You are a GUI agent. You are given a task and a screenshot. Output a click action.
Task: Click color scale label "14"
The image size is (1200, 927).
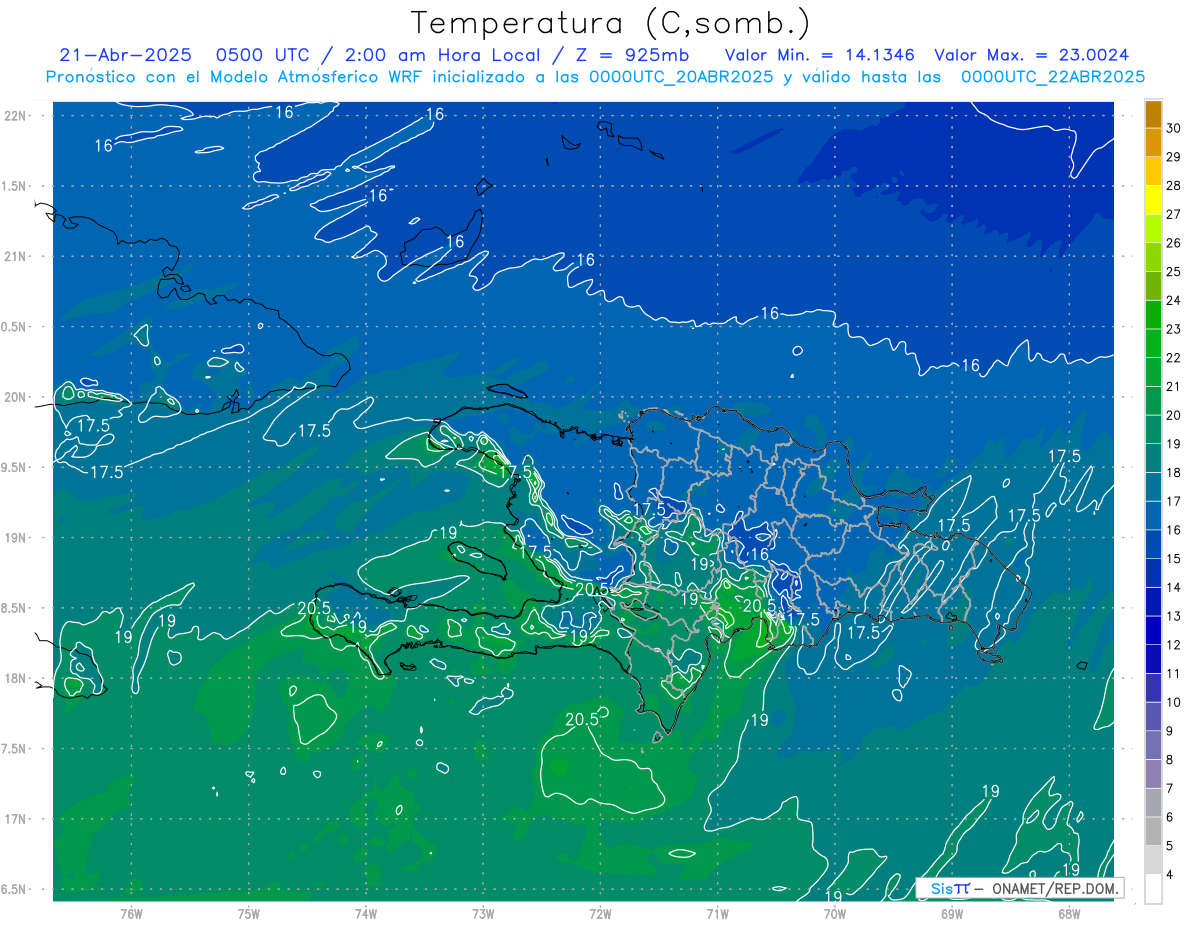pos(1175,588)
